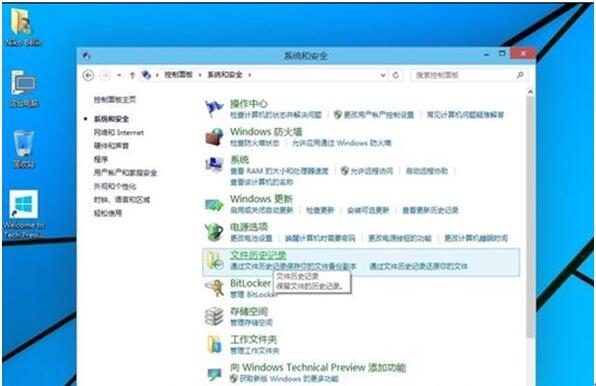Open the File History (文件历史记录) folder icon
The image size is (596, 386).
pyautogui.click(x=215, y=261)
